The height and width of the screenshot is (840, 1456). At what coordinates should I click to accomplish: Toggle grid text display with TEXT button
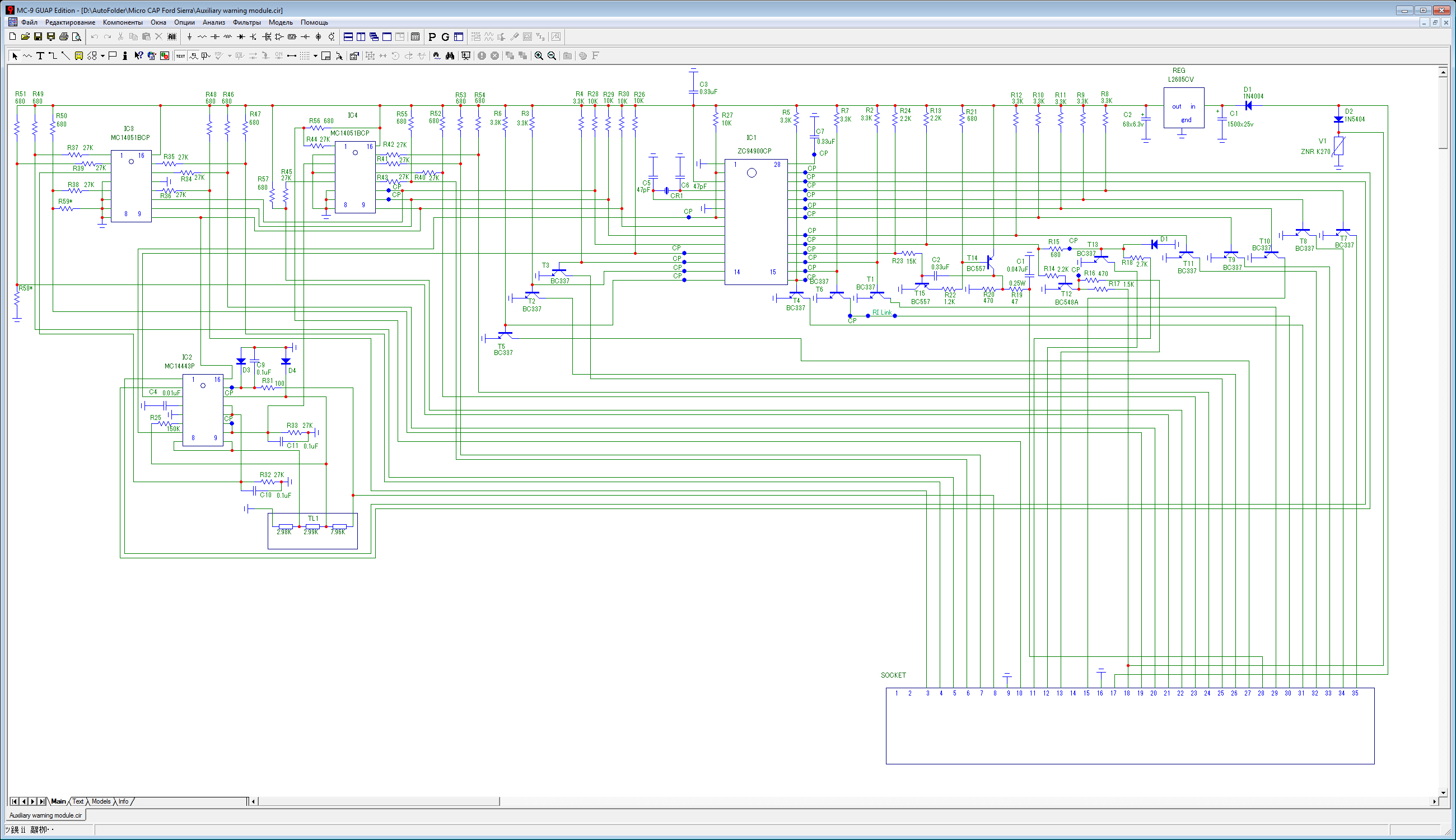coord(180,56)
